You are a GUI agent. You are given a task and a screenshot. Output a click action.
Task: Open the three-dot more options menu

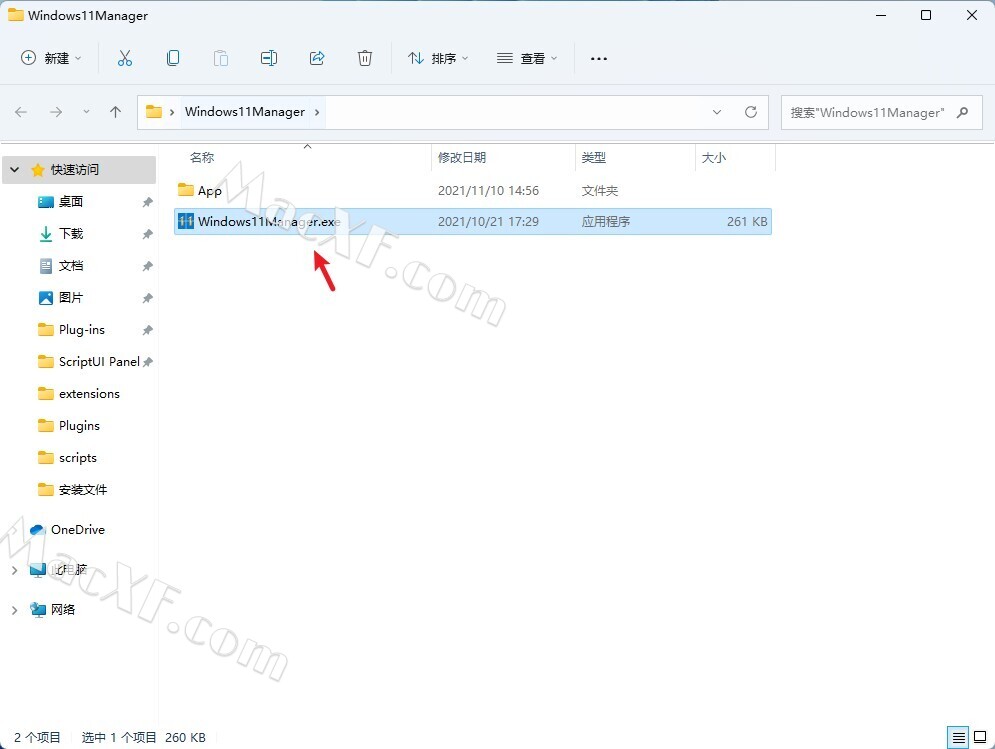598,58
